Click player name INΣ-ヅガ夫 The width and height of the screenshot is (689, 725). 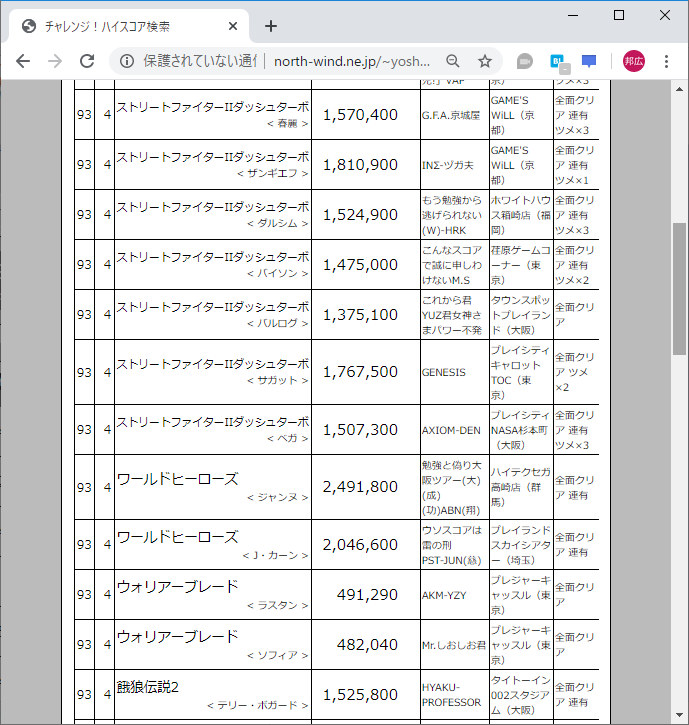click(448, 165)
